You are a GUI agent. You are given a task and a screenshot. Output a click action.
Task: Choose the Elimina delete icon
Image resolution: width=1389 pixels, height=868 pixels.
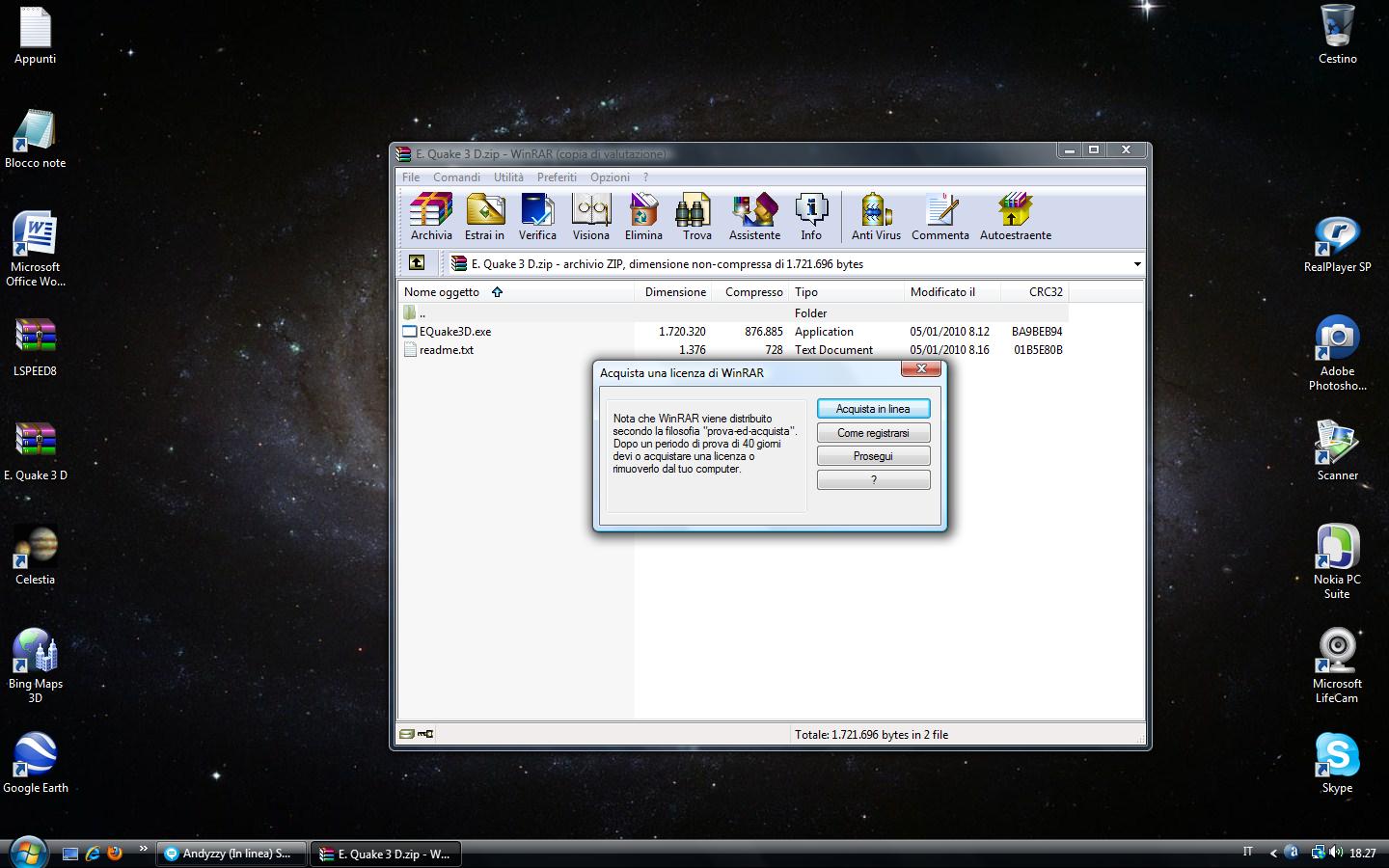point(643,216)
